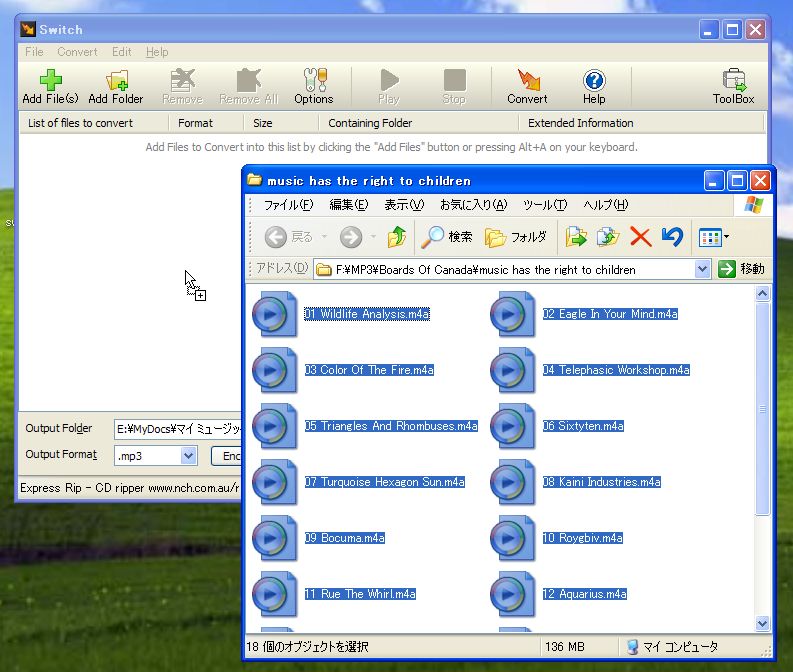Open the Forward button history dropdown arrow
Viewport: 793px width, 672px height.
click(373, 237)
